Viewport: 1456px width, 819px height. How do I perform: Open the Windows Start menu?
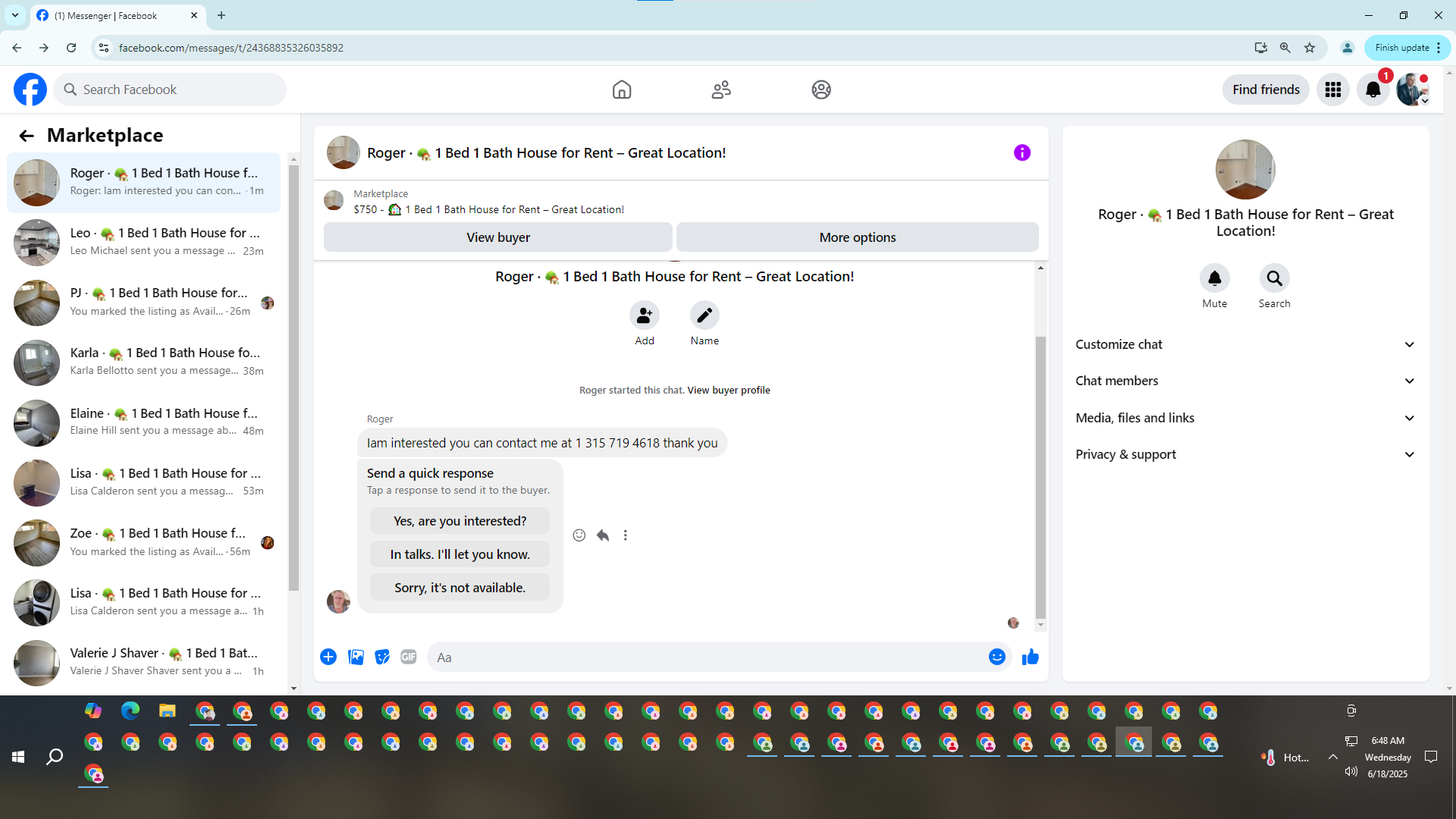pos(18,757)
